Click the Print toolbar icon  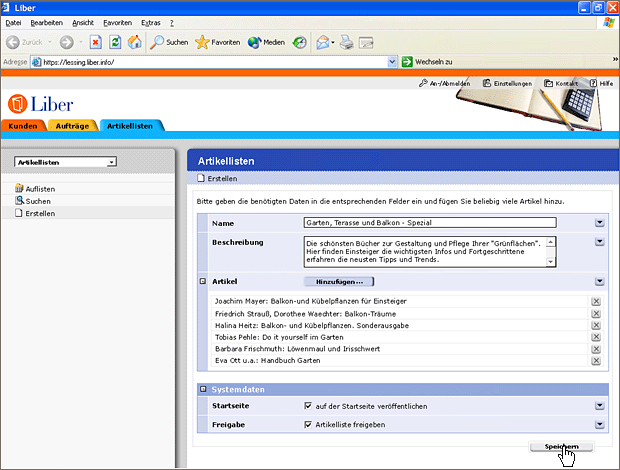347,42
